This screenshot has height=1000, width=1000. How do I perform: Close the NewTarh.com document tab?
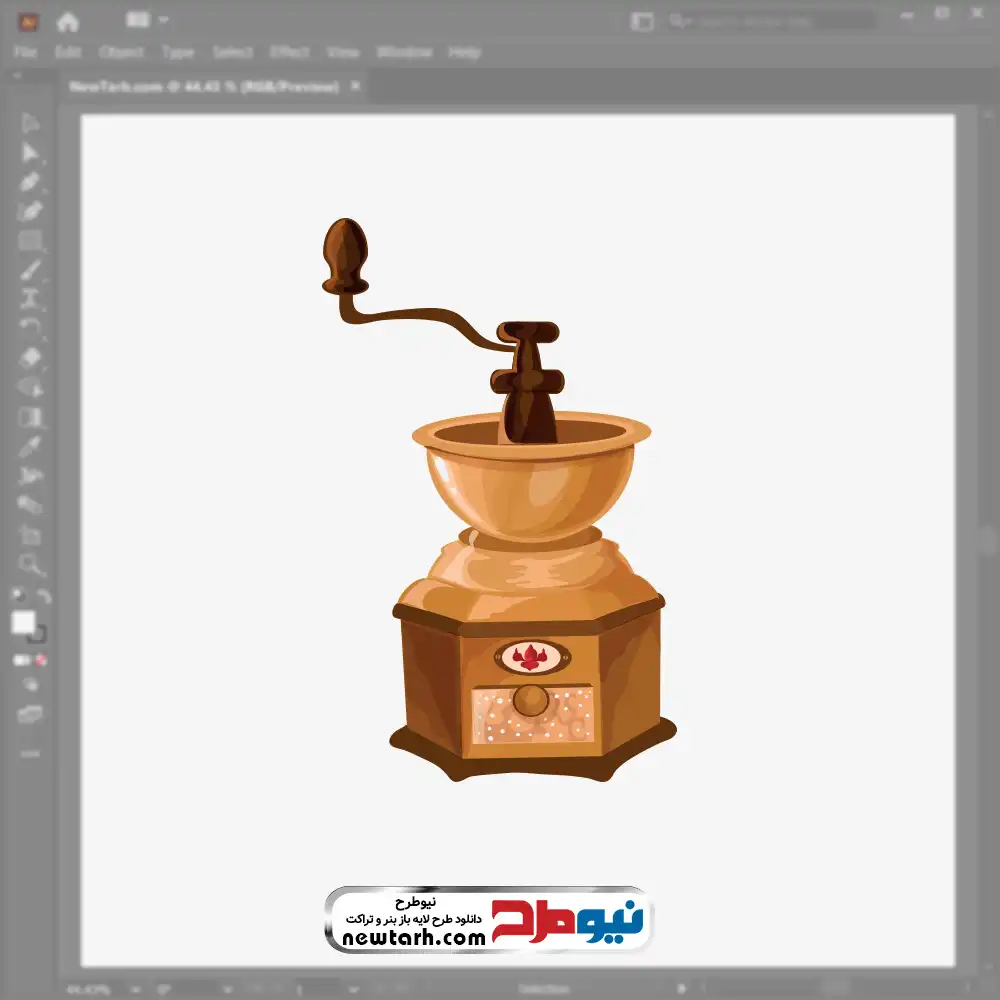[354, 87]
